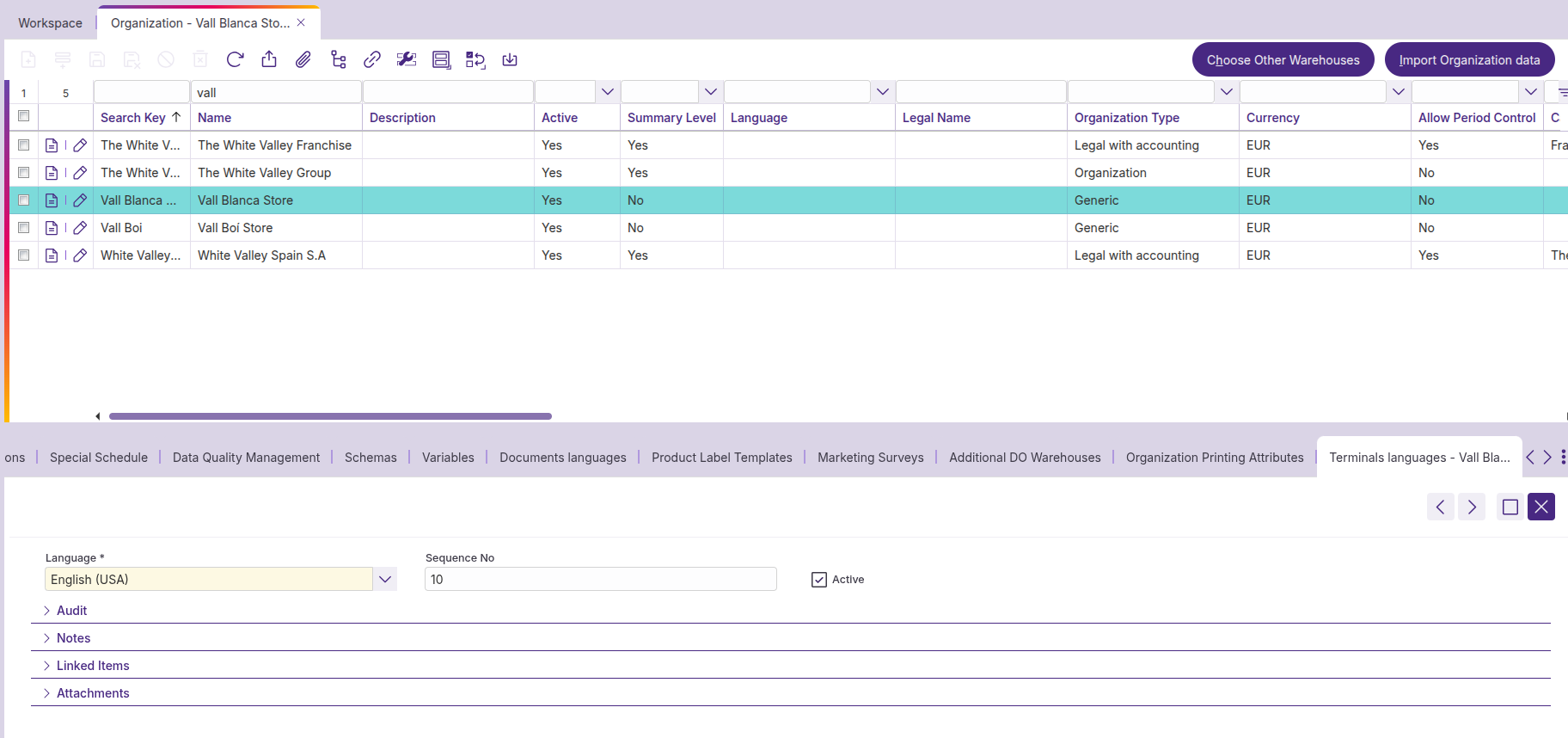Toggle the Active checkbox in the form
The height and width of the screenshot is (738, 1568).
pos(819,580)
